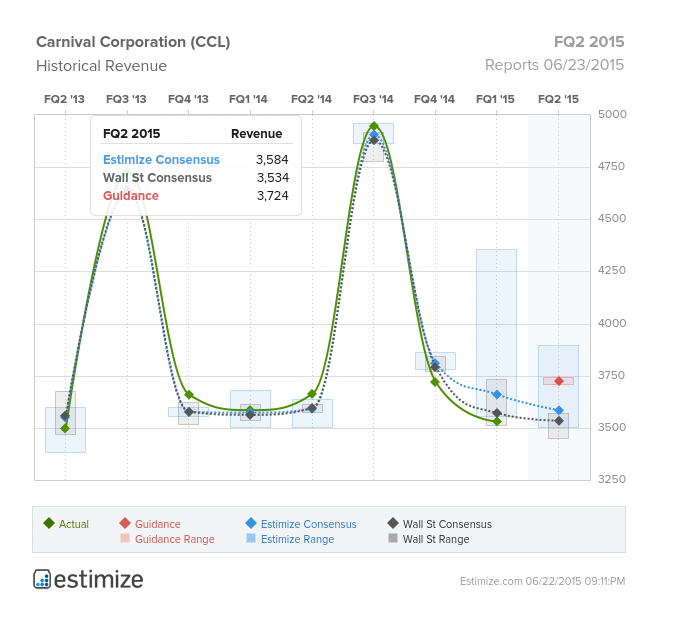This screenshot has height=620, width=675.
Task: Click the Estimize Consensus row in tooltip
Action: 196,159
